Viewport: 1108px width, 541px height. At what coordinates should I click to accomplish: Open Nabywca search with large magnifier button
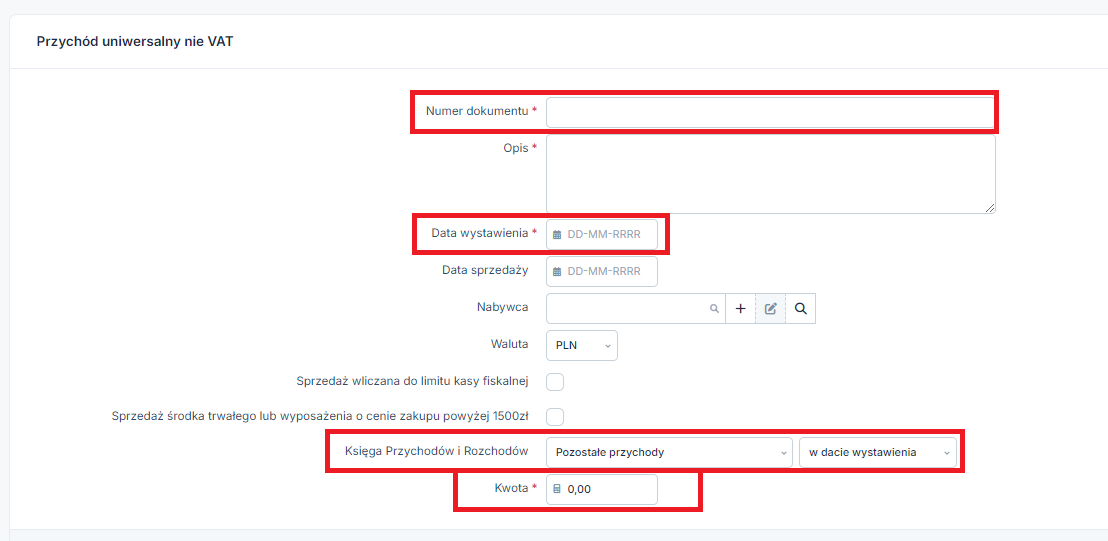[801, 309]
